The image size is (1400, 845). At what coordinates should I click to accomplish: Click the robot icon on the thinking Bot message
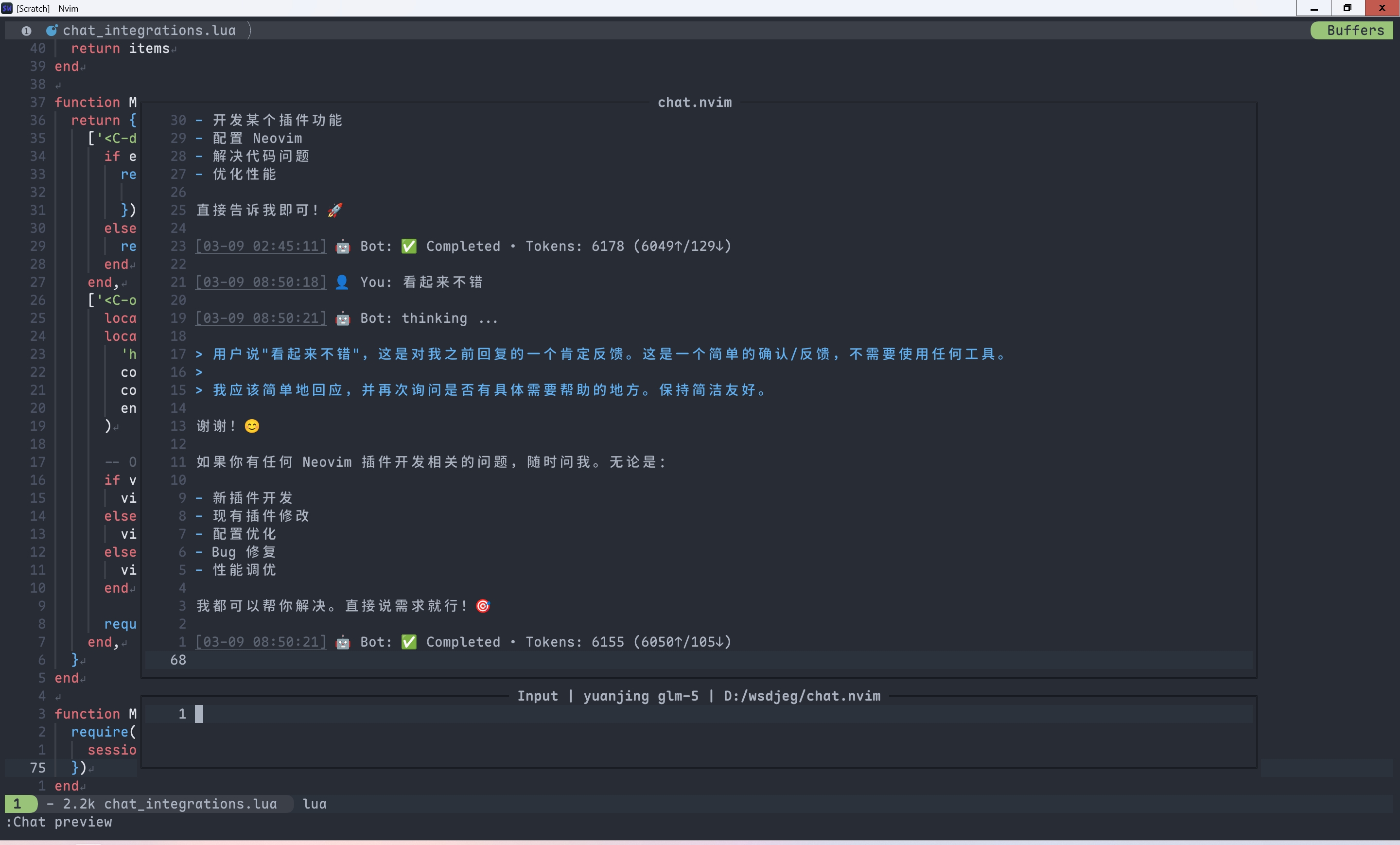(342, 319)
